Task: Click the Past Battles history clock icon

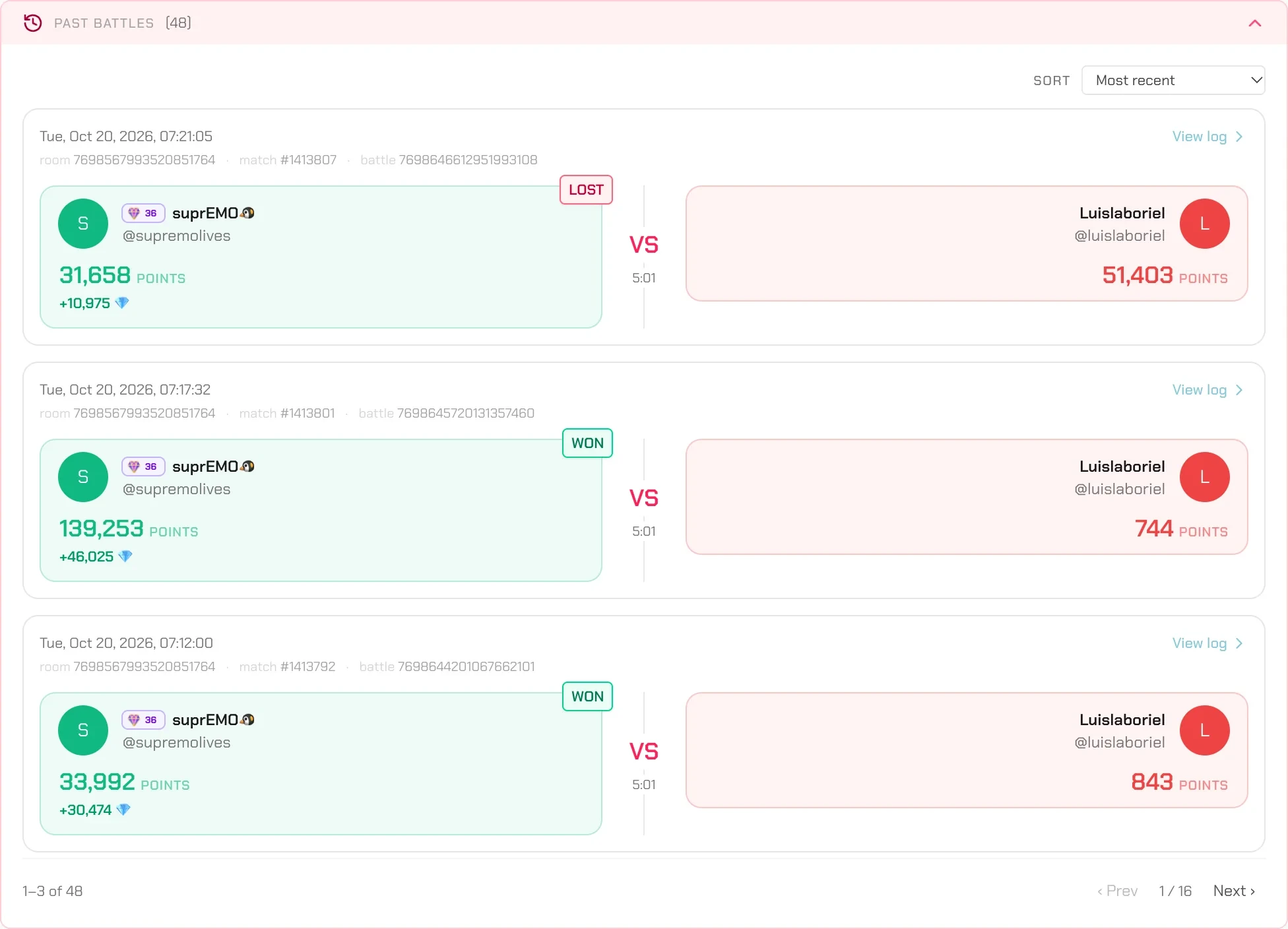Action: click(32, 23)
